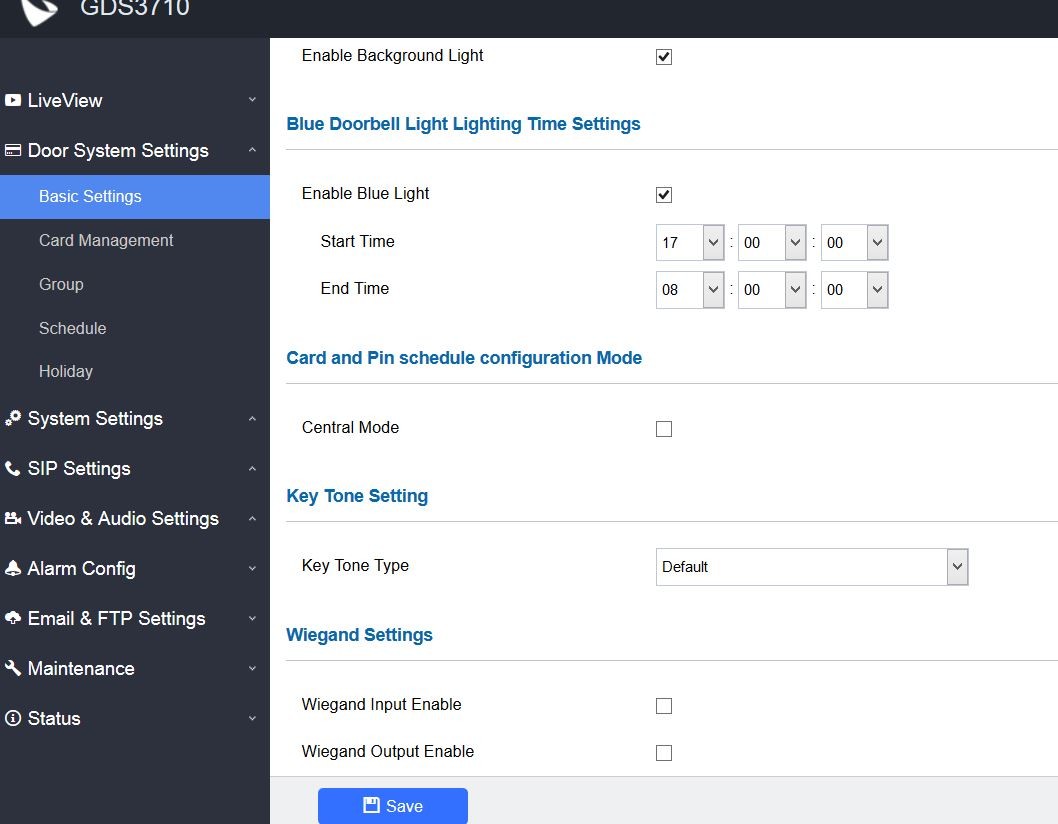
Task: Open the Start Time hour dropdown
Action: (690, 243)
